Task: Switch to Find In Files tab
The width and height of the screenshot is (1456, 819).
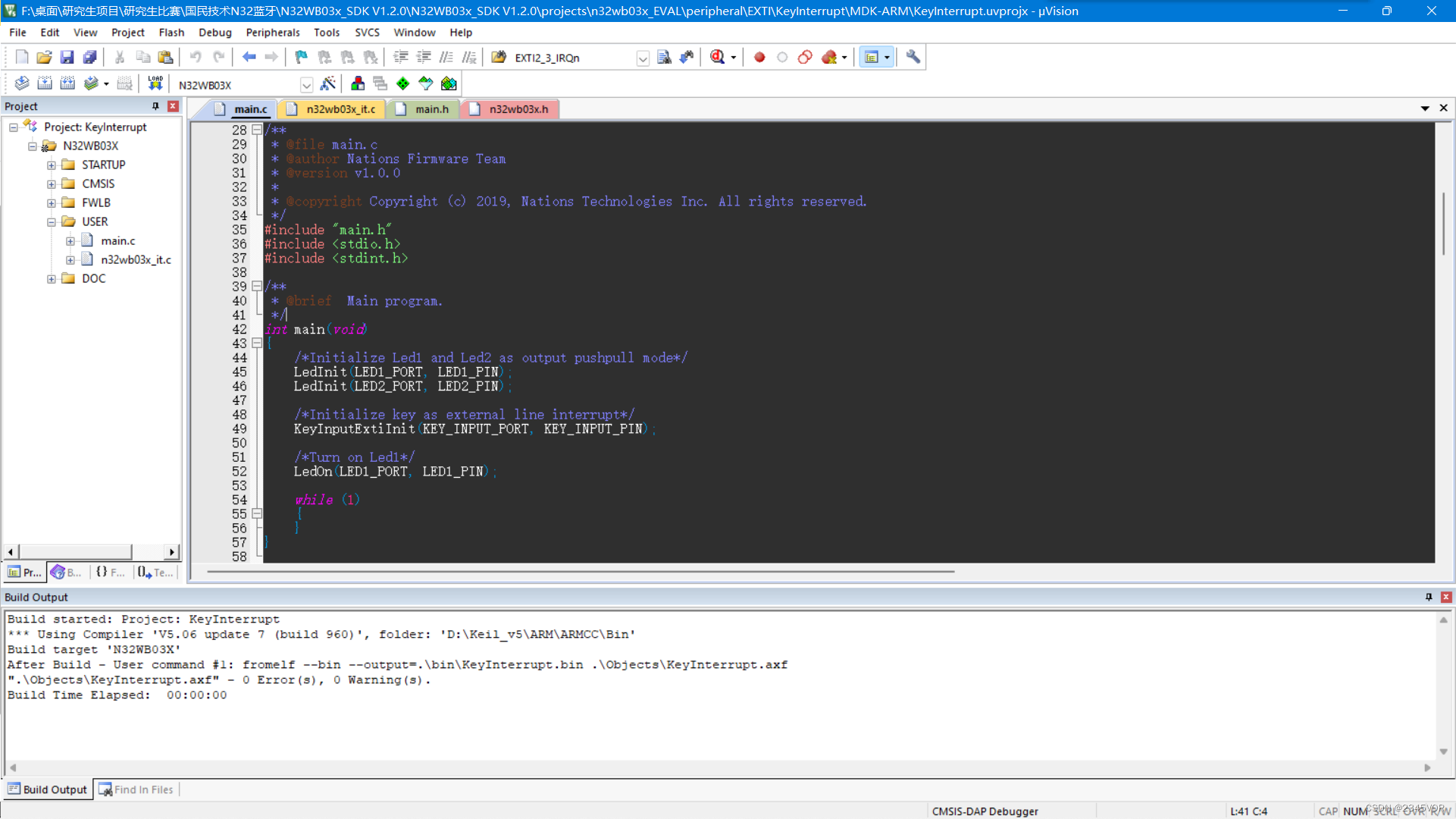Action: (x=136, y=789)
